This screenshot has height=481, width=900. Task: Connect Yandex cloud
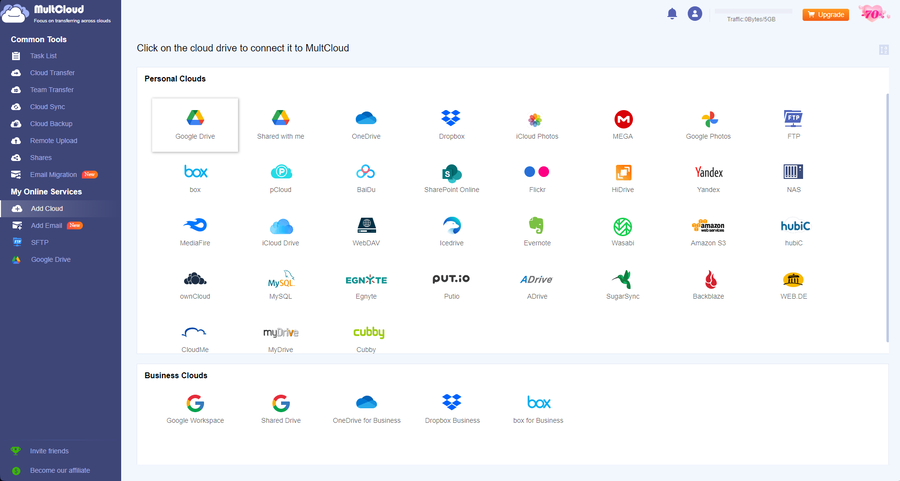708,178
